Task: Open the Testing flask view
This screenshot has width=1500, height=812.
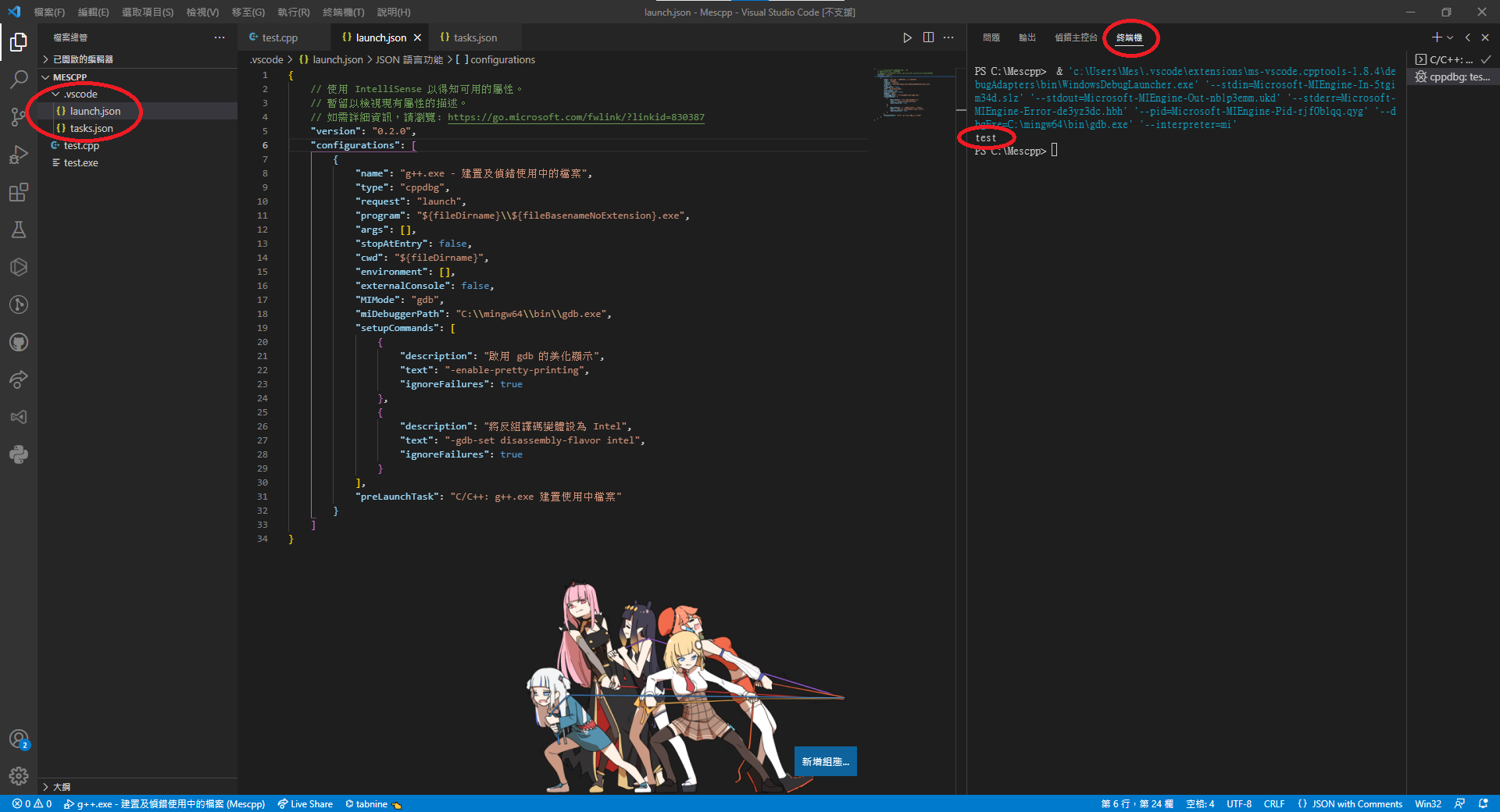Action: (19, 230)
